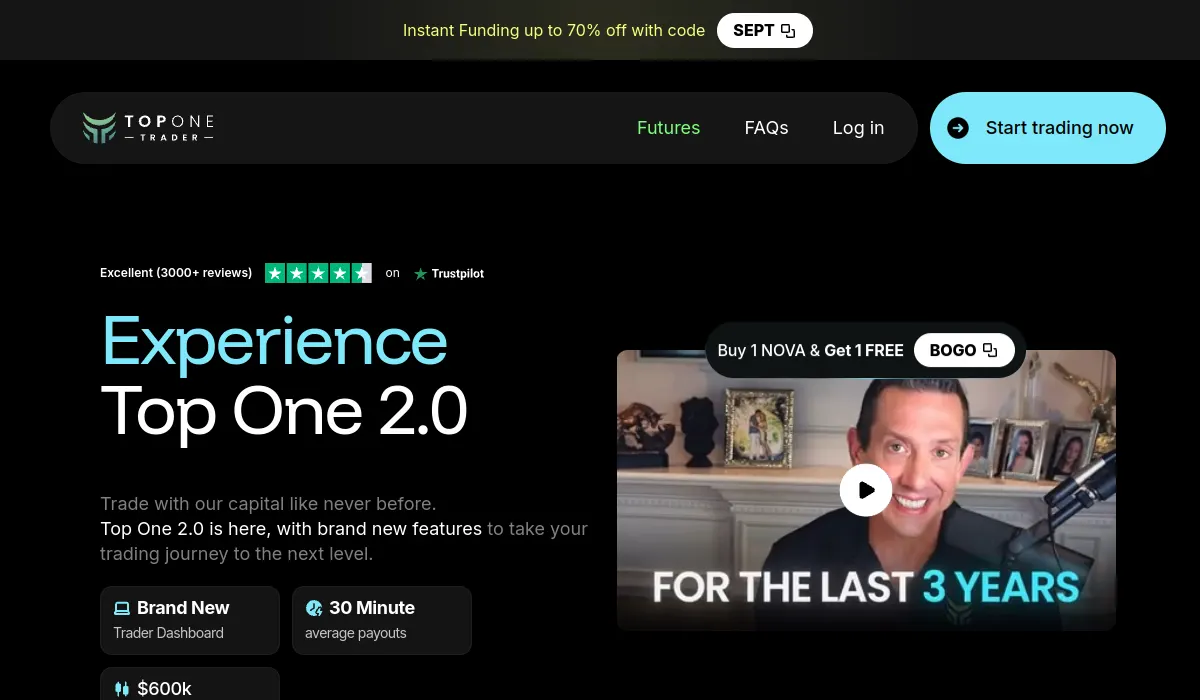Click the Experience Top One 2.0 heading
The image size is (1200, 700).
click(284, 376)
